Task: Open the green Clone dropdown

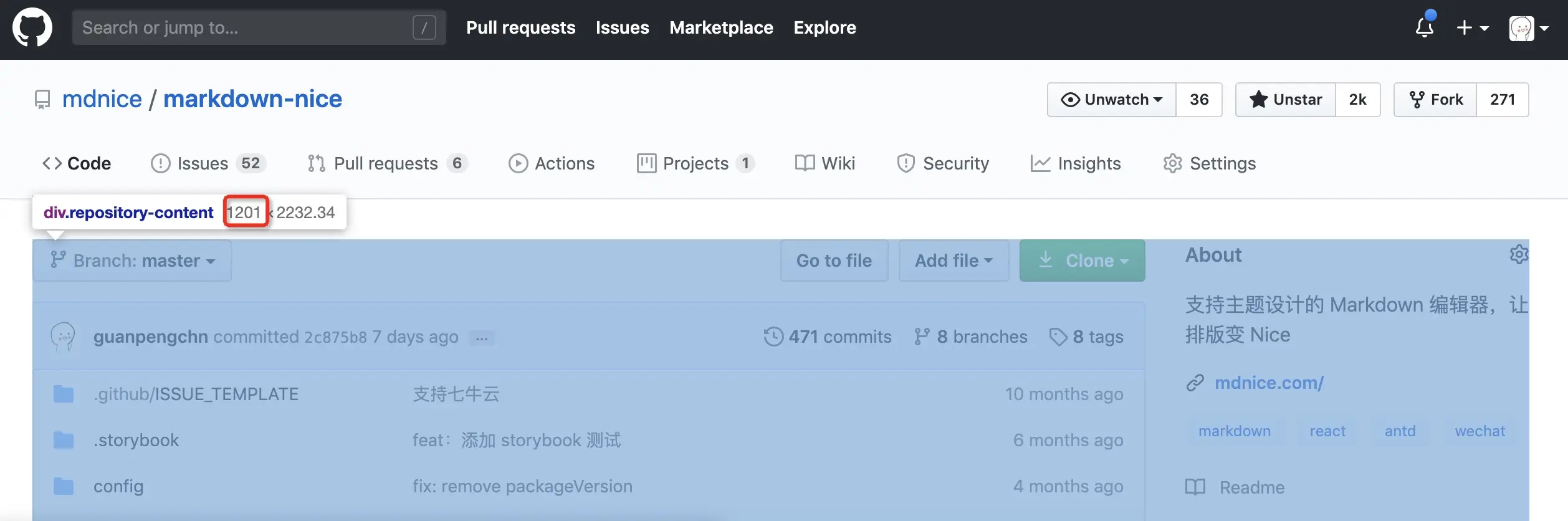Action: (x=1082, y=260)
